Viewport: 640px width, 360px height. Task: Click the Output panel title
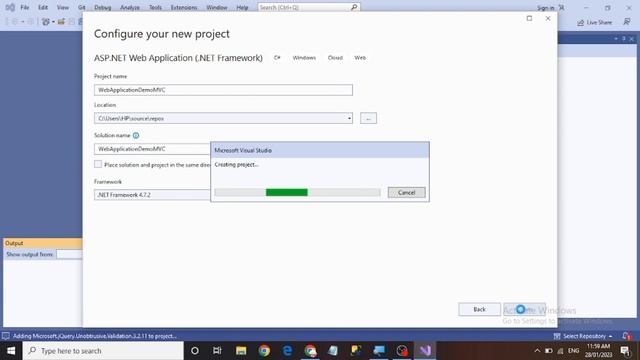coord(14,243)
